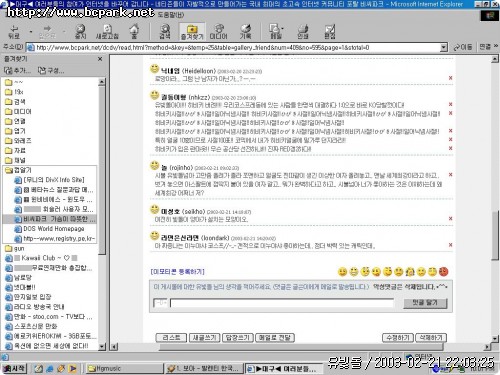This screenshot has width=500, height=375.
Task: Switch to Hgmusic taskbar window
Action: (x=124, y=368)
